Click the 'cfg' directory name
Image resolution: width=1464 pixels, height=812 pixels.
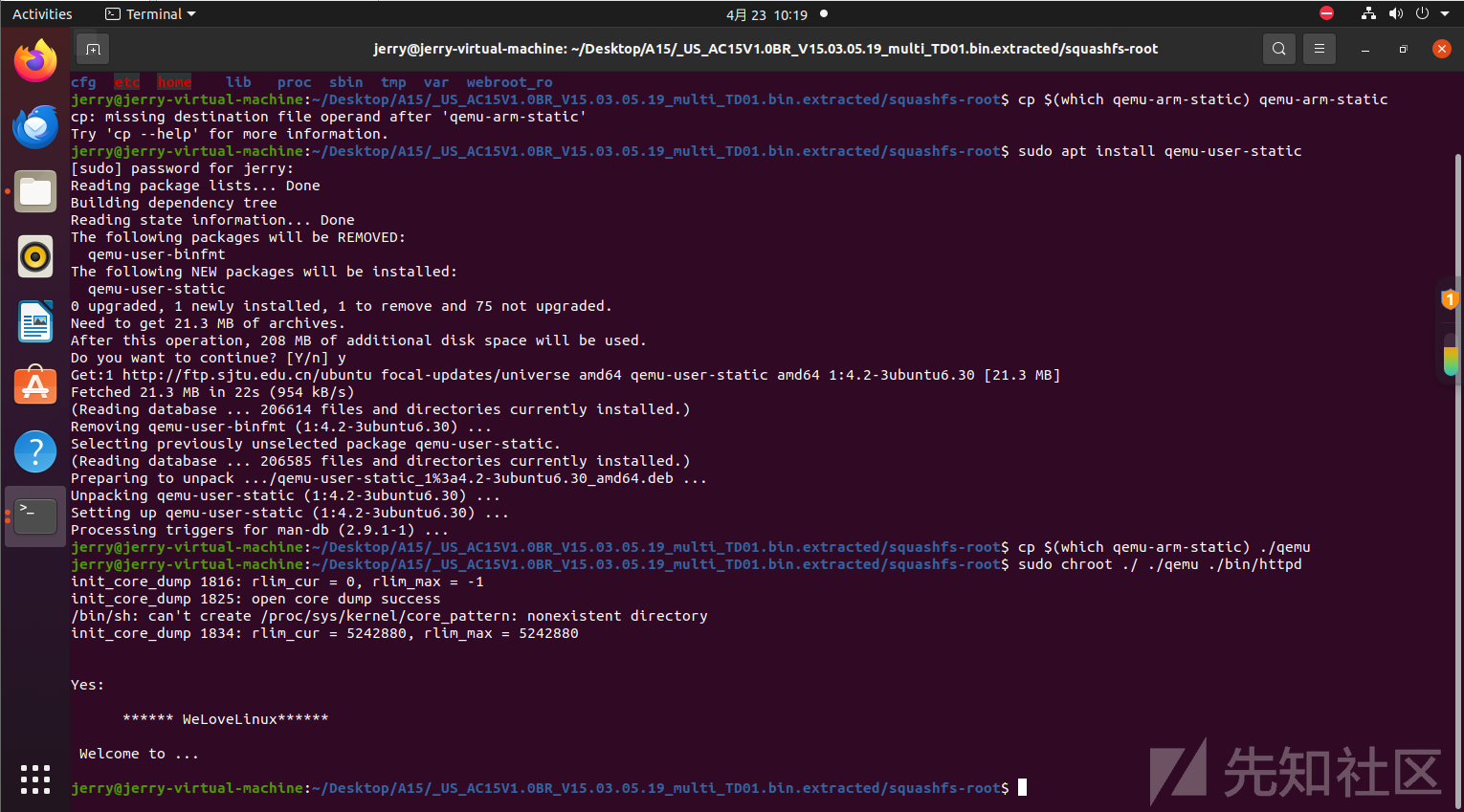pos(83,82)
